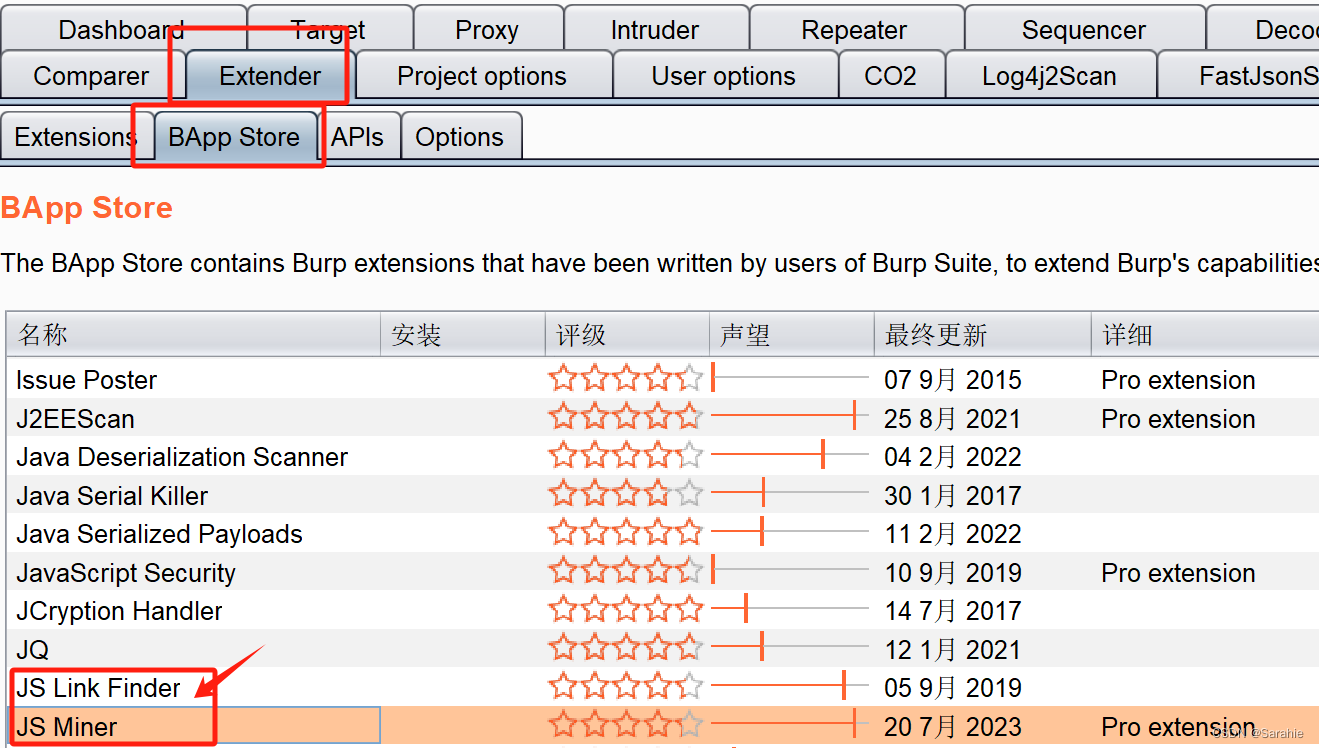
Task: Sort by 安装 column header
Action: [462, 334]
